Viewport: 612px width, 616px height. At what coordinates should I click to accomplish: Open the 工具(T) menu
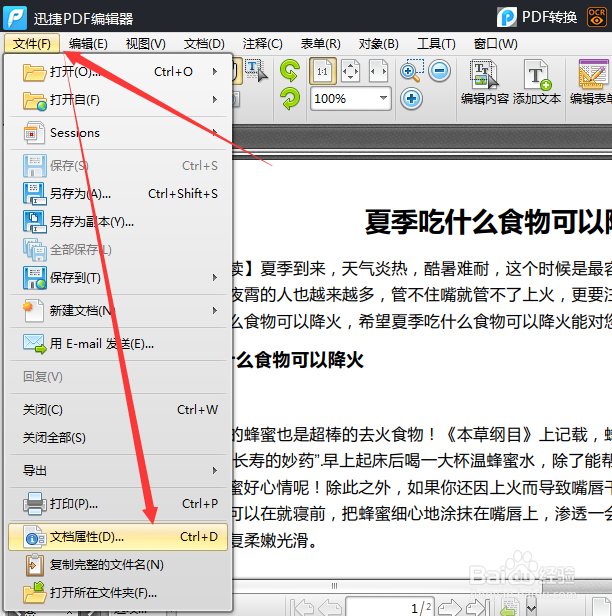[436, 44]
